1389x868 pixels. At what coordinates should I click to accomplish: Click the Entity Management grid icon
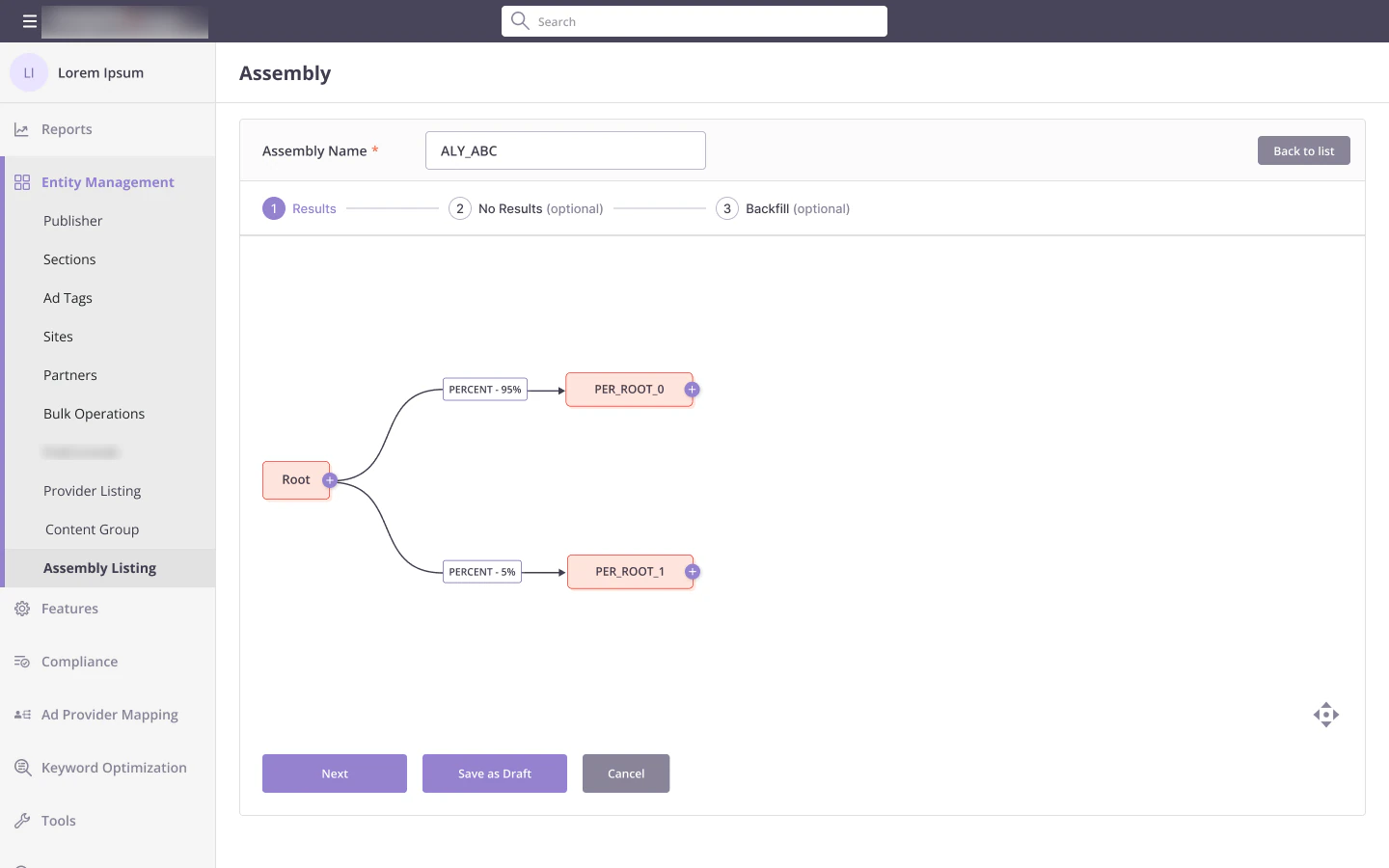pos(22,182)
